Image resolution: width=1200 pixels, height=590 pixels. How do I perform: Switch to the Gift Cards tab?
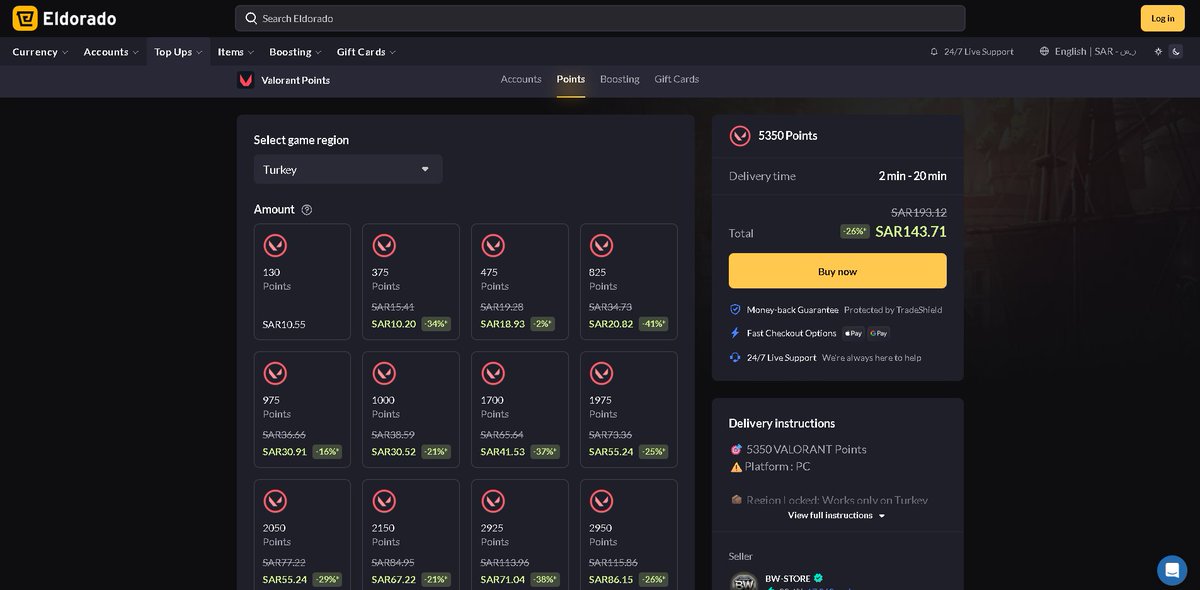tap(677, 80)
